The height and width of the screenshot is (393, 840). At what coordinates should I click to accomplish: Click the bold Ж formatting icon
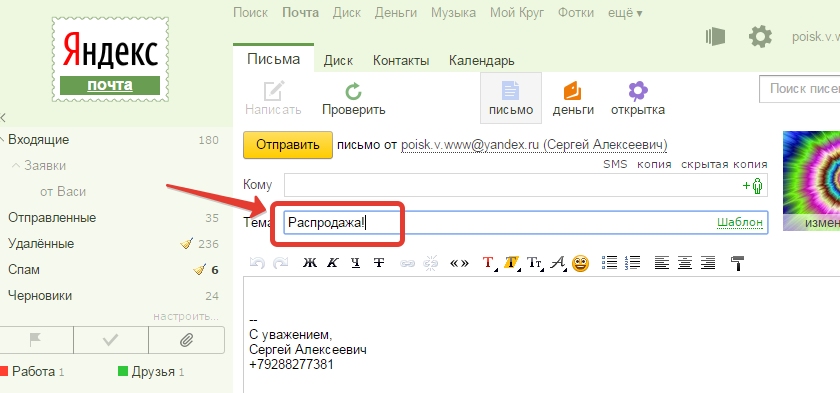310,263
